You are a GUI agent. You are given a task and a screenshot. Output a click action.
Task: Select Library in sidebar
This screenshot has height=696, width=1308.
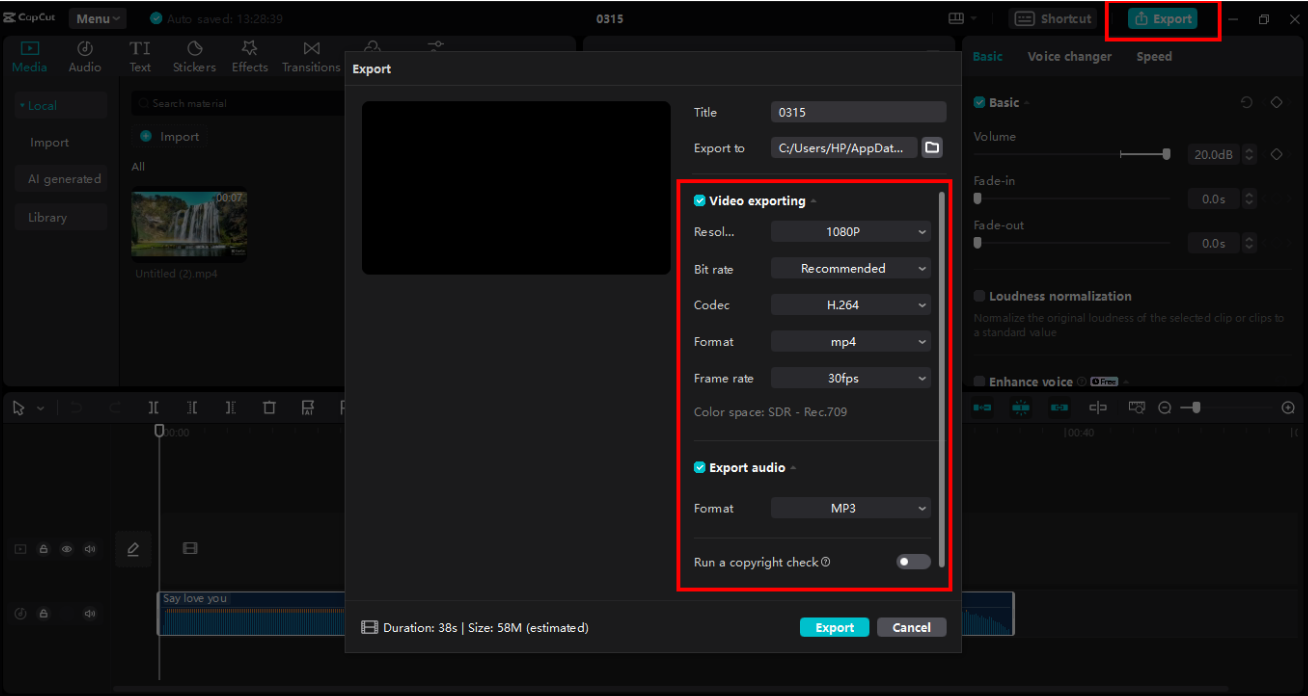pyautogui.click(x=61, y=217)
